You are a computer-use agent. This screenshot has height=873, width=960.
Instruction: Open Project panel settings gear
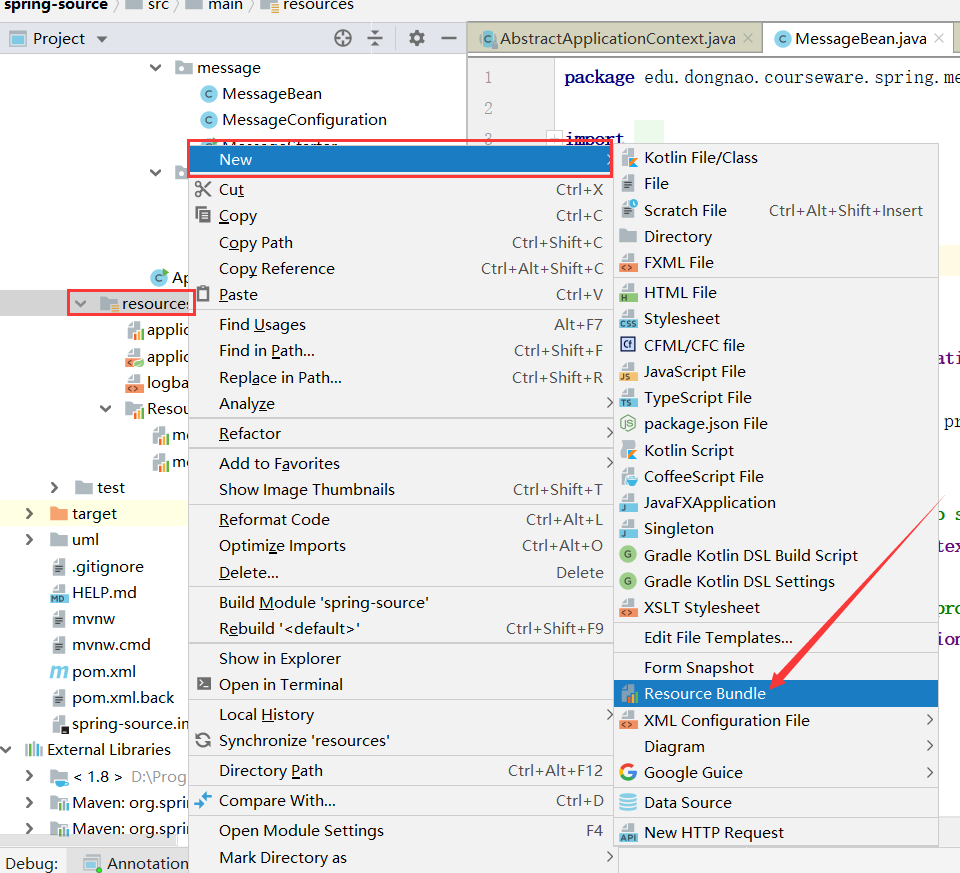pos(417,39)
